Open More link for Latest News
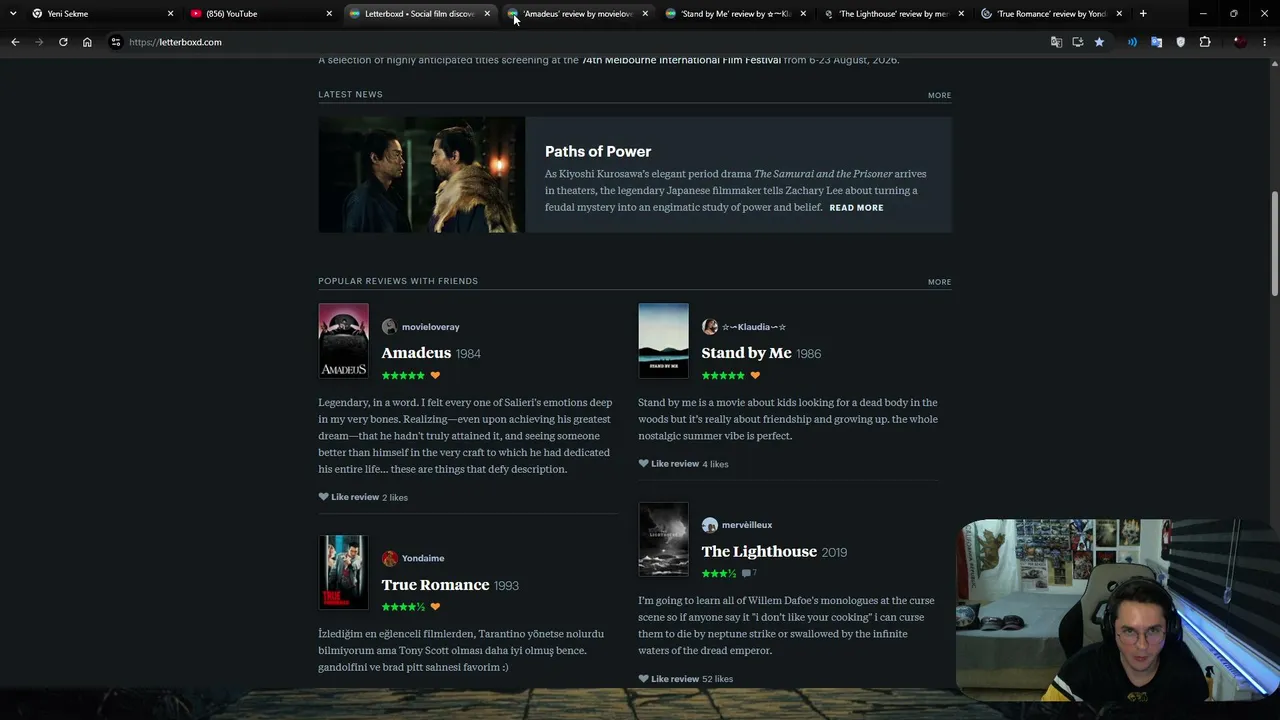Image resolution: width=1280 pixels, height=720 pixels. pyautogui.click(x=939, y=96)
